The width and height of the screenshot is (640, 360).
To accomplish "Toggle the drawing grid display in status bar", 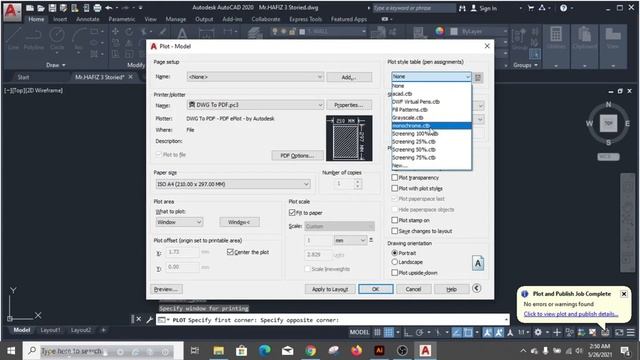I will (x=378, y=332).
